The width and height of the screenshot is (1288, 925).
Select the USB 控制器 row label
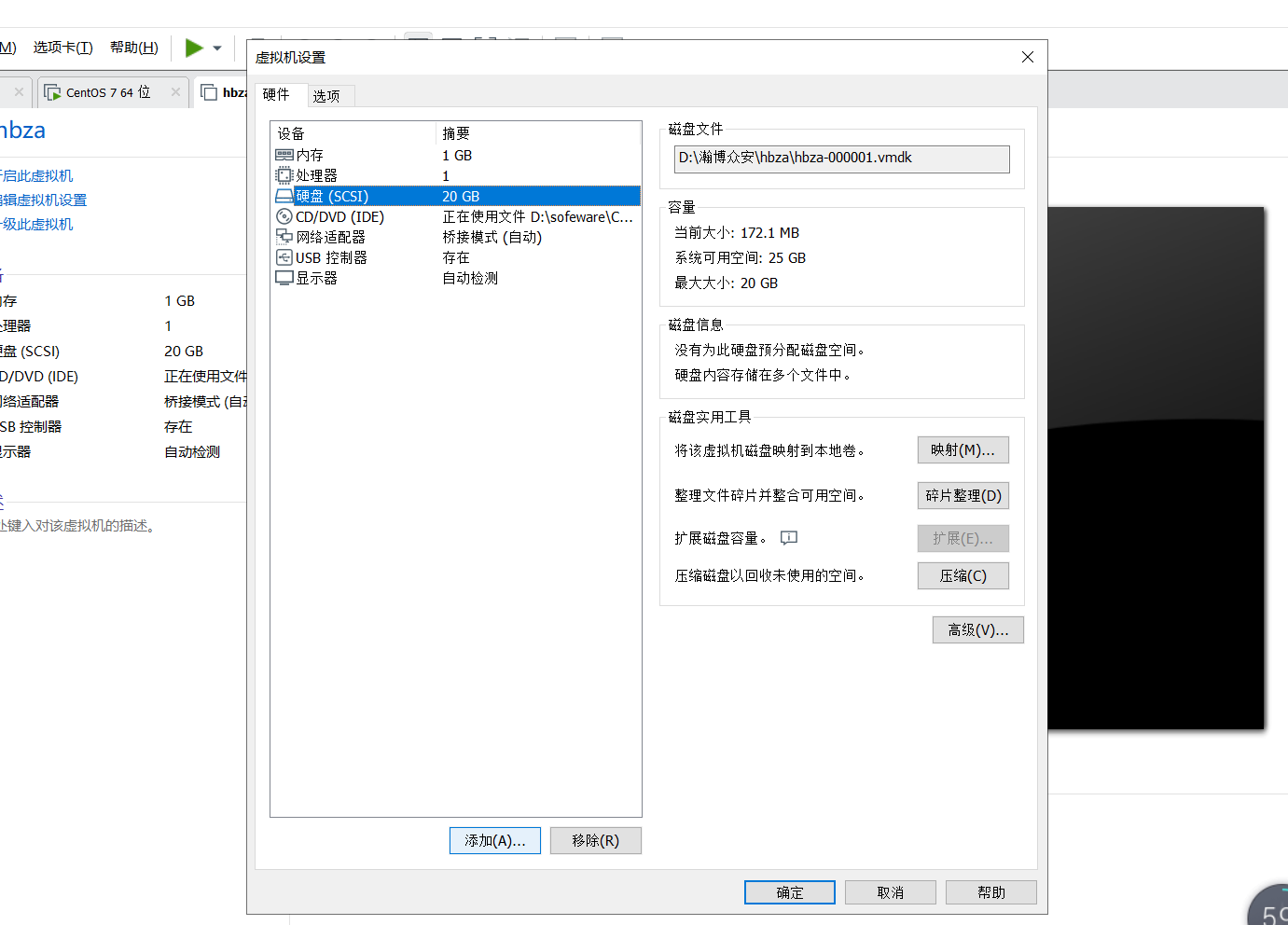332,257
